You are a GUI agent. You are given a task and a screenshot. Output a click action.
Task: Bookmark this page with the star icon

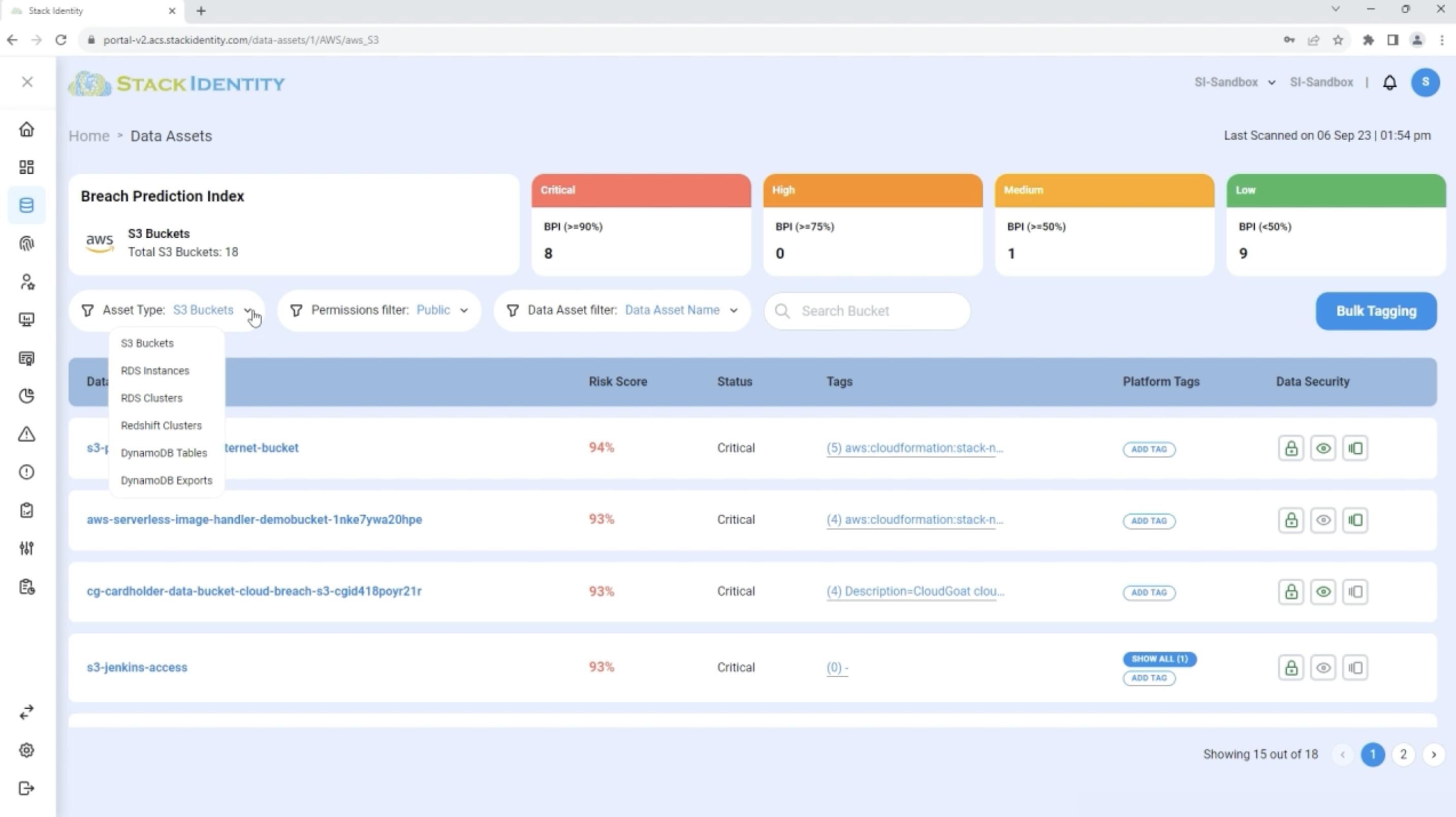coord(1338,40)
